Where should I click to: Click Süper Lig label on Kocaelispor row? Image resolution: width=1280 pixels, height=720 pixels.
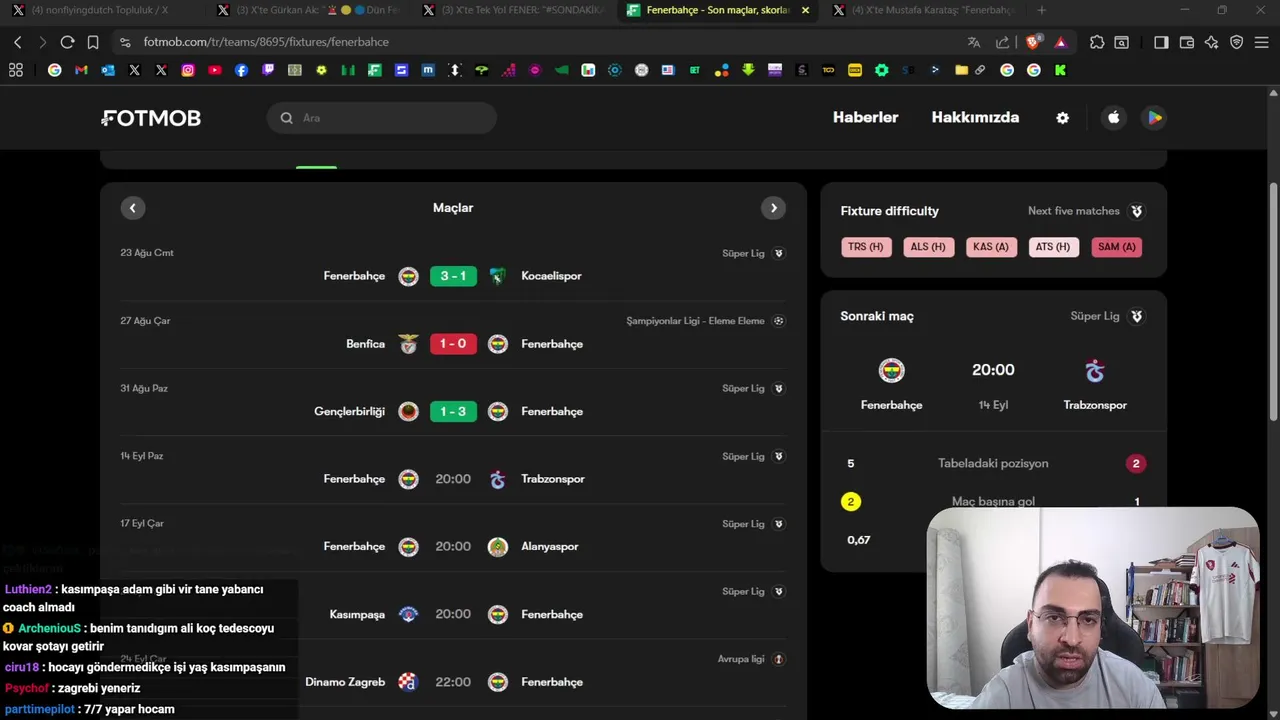(x=743, y=253)
